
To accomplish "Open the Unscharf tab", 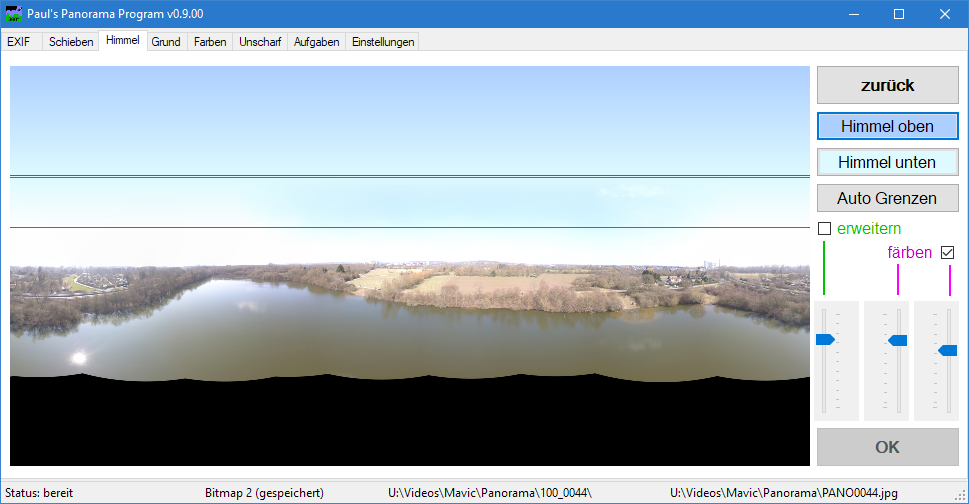I will (260, 42).
